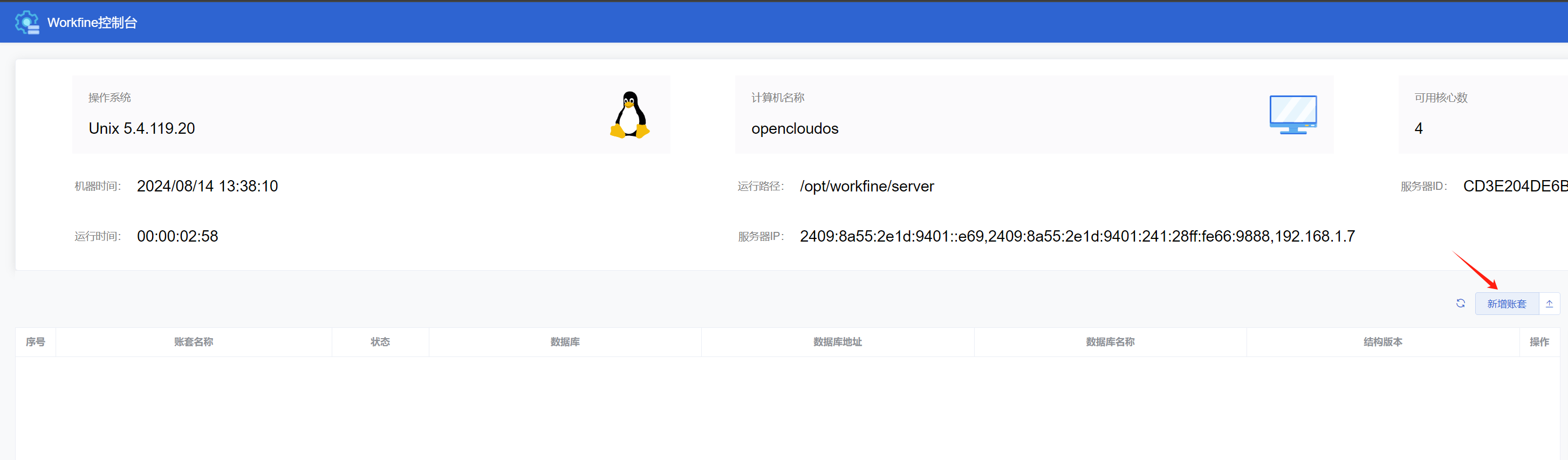Viewport: 1568px width, 460px height.
Task: Click the 数据库地址 column header
Action: click(837, 342)
